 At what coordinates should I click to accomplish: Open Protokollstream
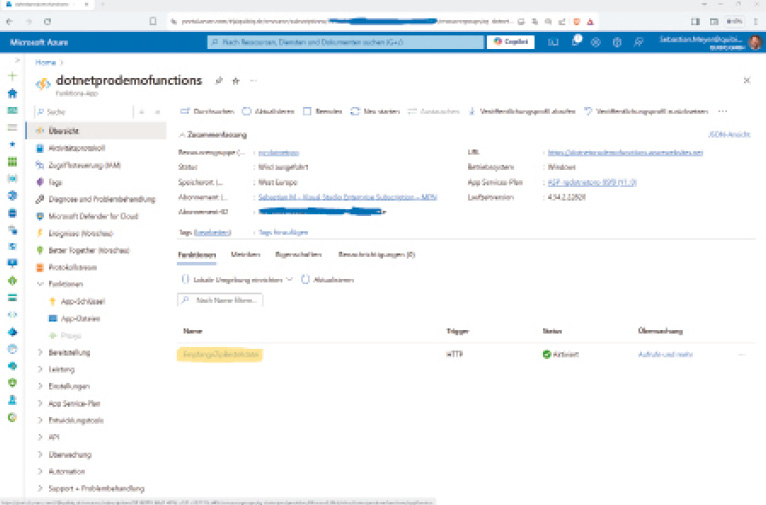[x=73, y=267]
